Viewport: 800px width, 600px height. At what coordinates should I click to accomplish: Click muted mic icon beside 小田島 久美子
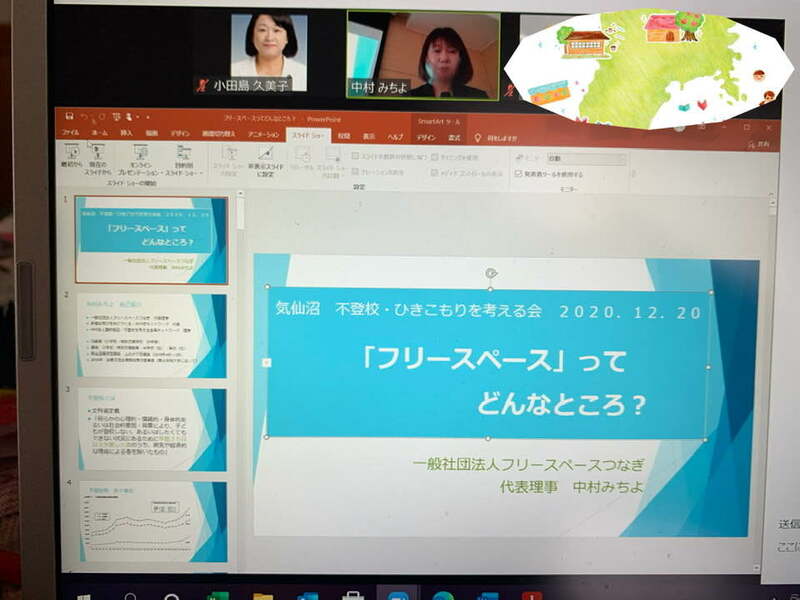pos(203,85)
